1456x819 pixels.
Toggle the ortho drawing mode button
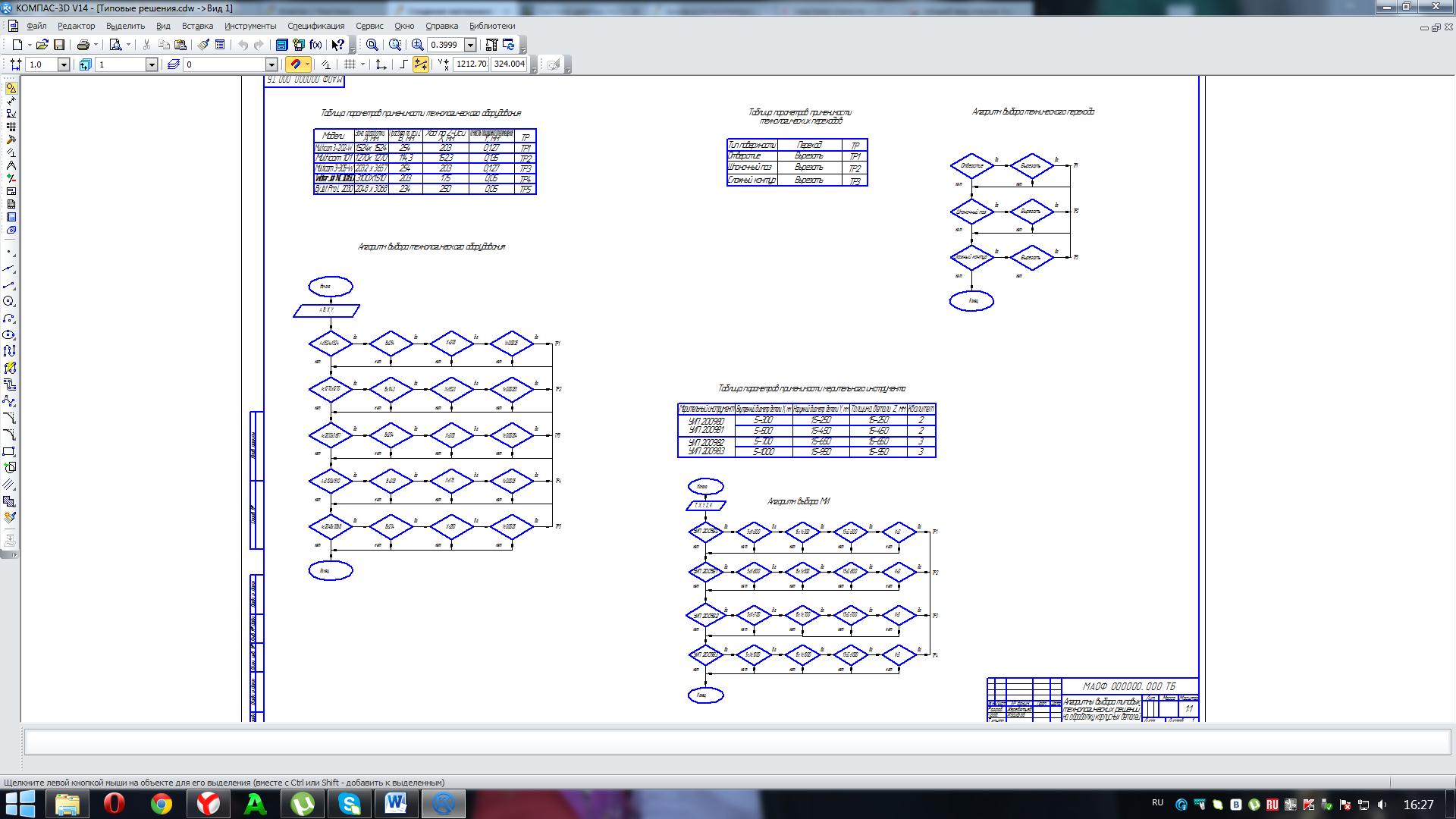click(x=403, y=64)
